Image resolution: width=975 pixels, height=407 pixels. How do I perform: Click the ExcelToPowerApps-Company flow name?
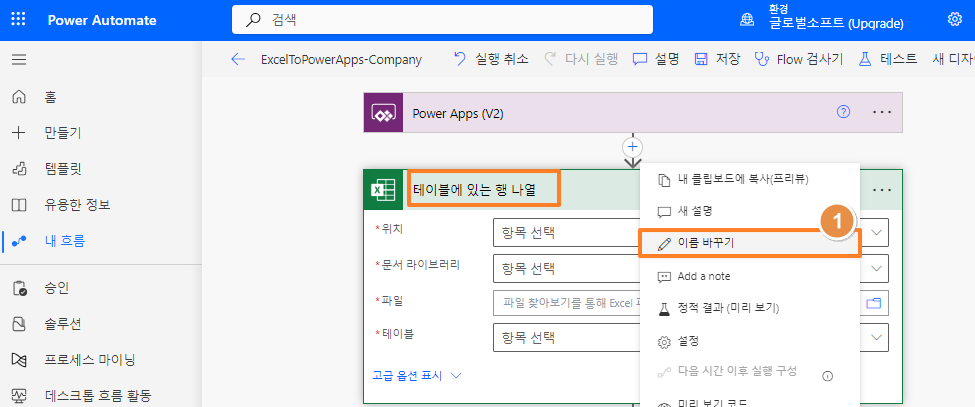[x=341, y=60]
